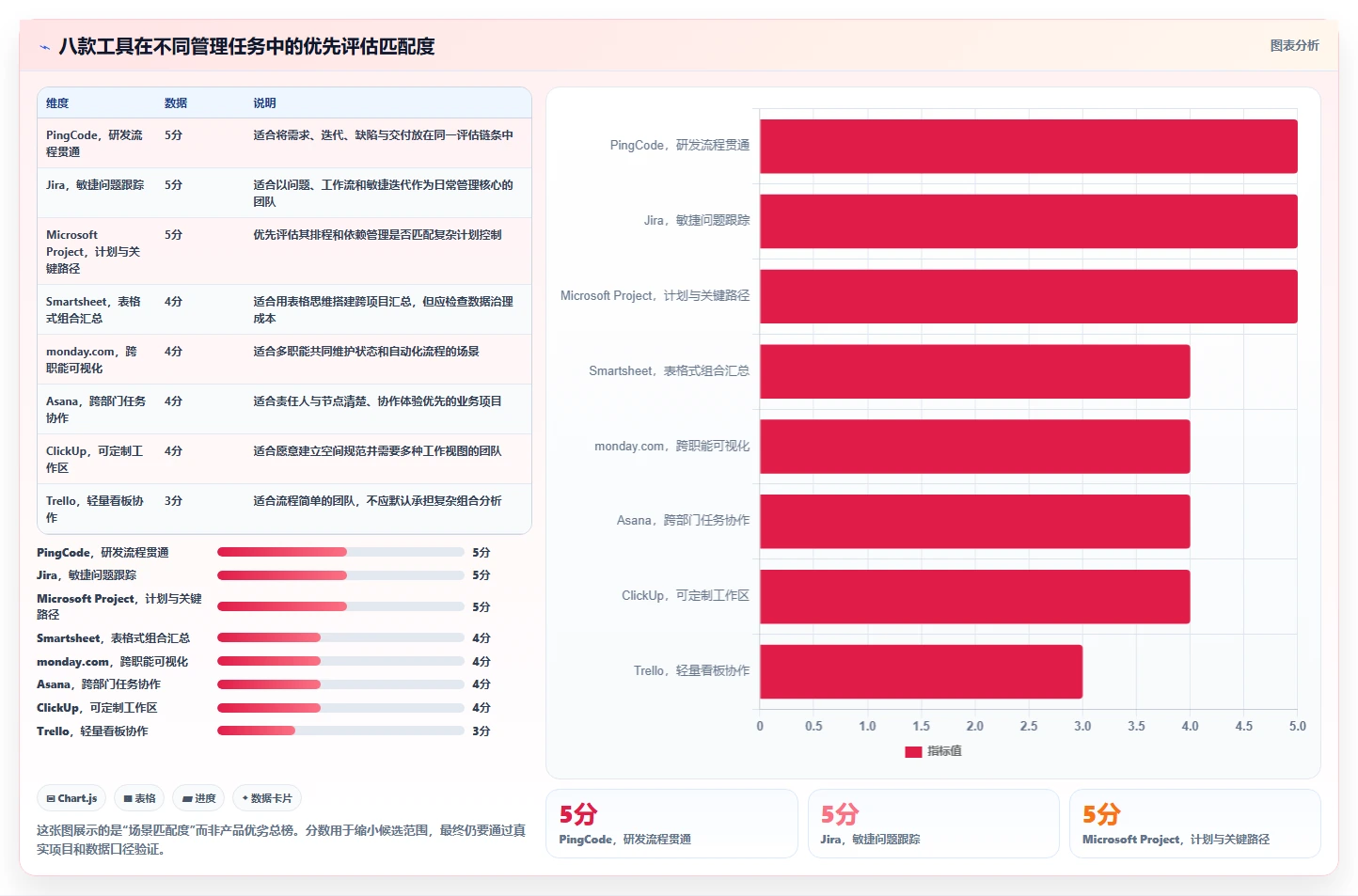The image size is (1358, 896).
Task: Click the monday.com progress bar
Action: (x=340, y=661)
